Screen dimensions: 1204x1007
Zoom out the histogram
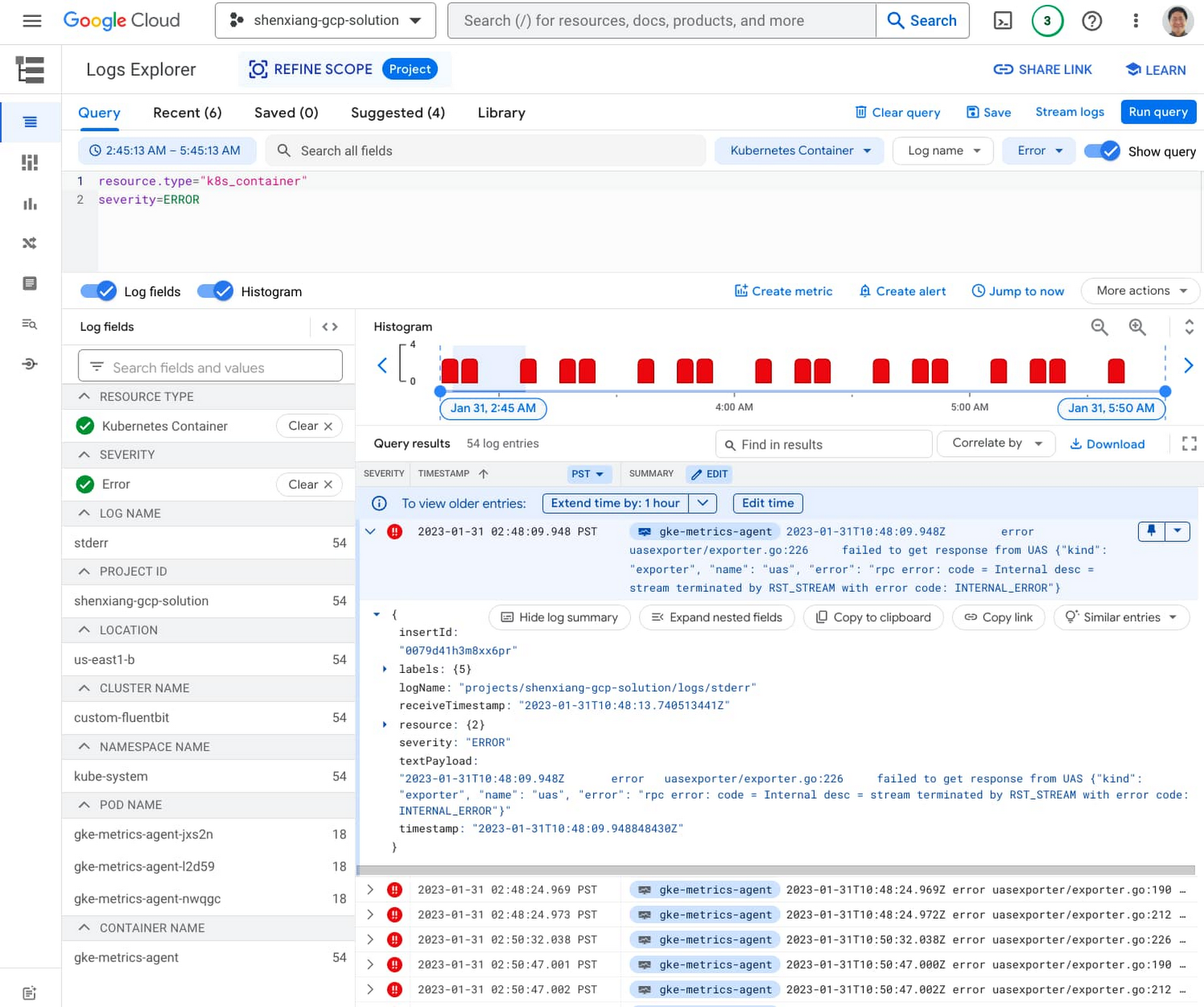coord(1100,327)
